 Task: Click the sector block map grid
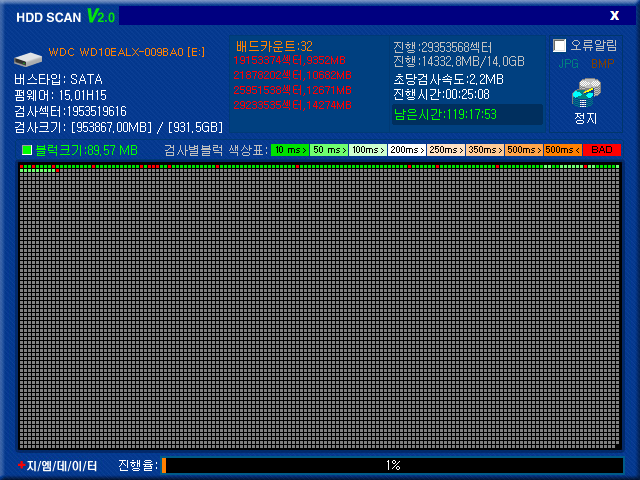[x=320, y=306]
